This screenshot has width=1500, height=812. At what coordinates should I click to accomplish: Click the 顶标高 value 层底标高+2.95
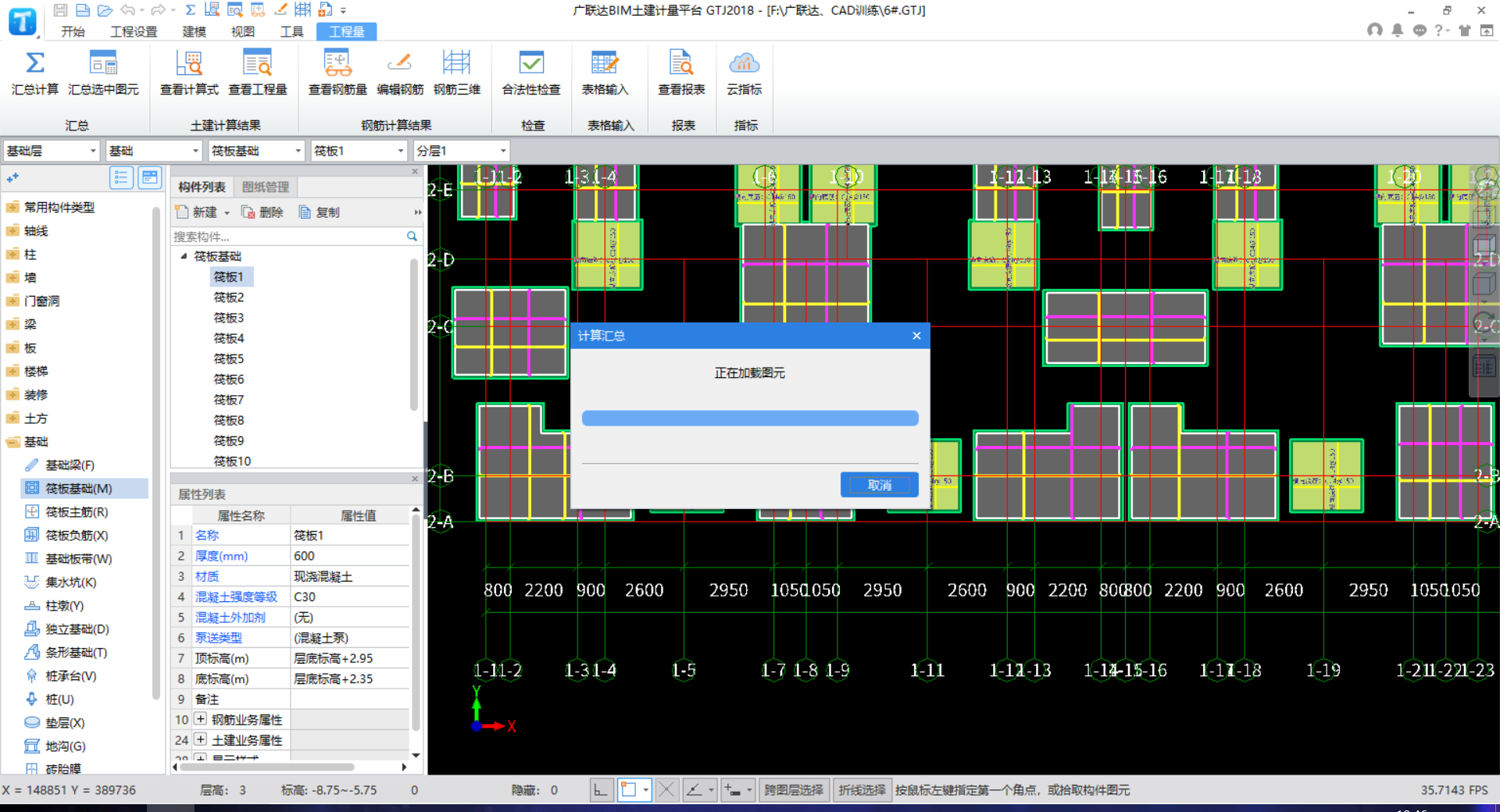(349, 658)
